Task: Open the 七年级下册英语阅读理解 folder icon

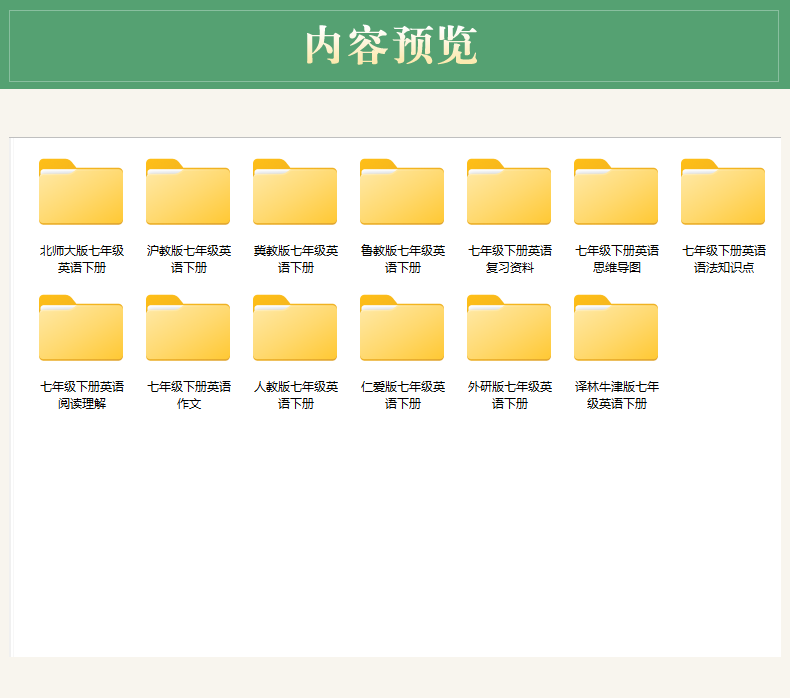Action: (81, 328)
